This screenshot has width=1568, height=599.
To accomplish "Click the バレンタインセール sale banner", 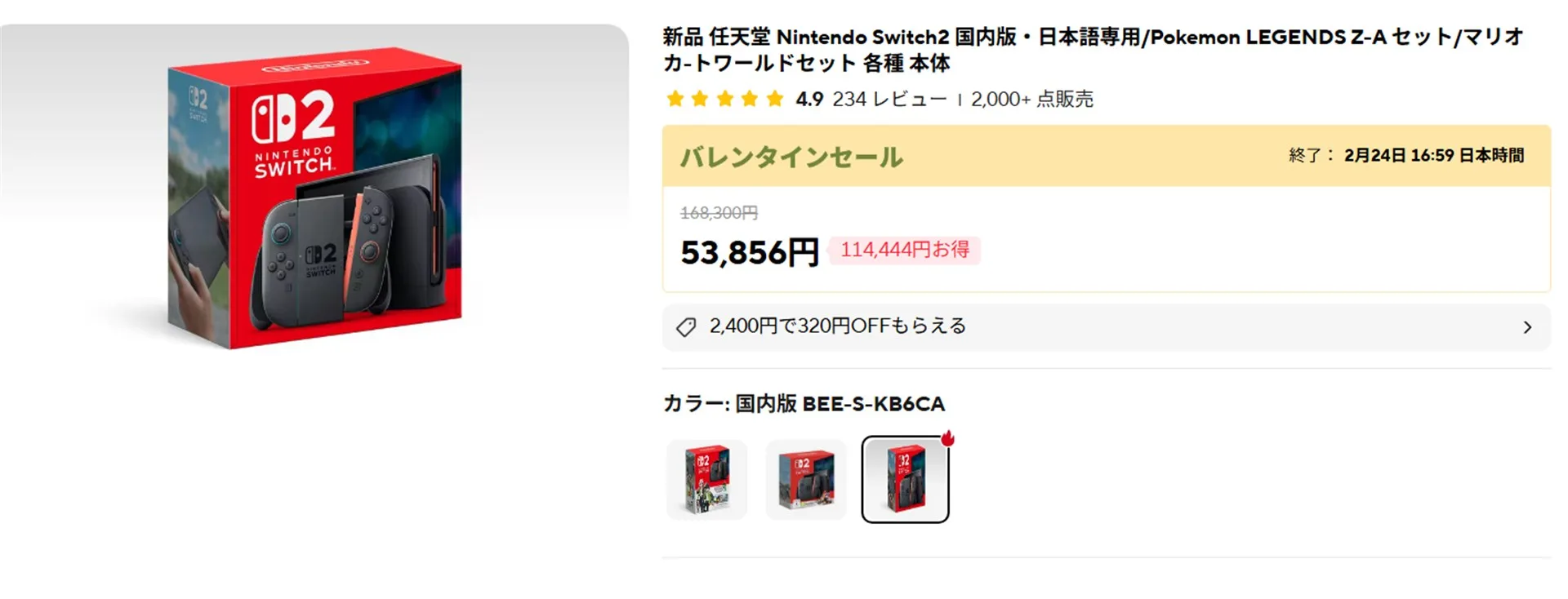I will 791,157.
